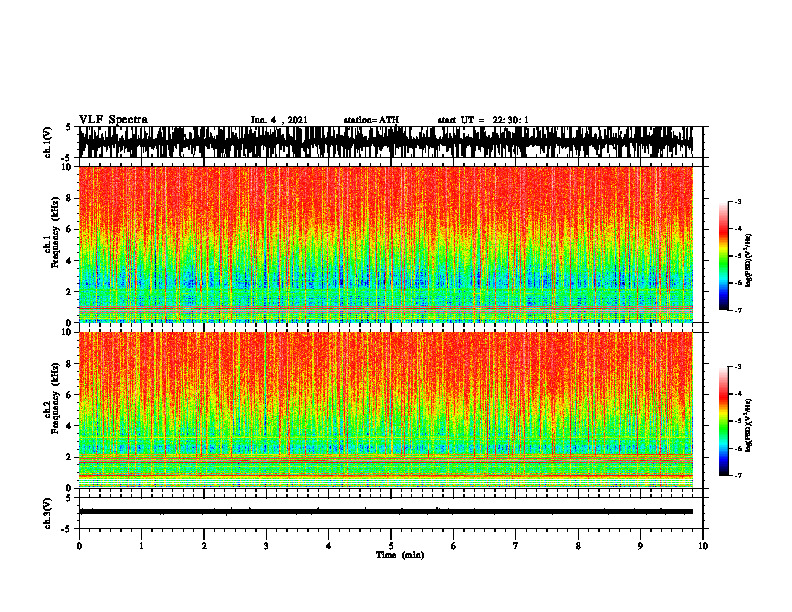
Task: Click the "-3" label atop ch.1 colorbar
Action: pos(738,201)
